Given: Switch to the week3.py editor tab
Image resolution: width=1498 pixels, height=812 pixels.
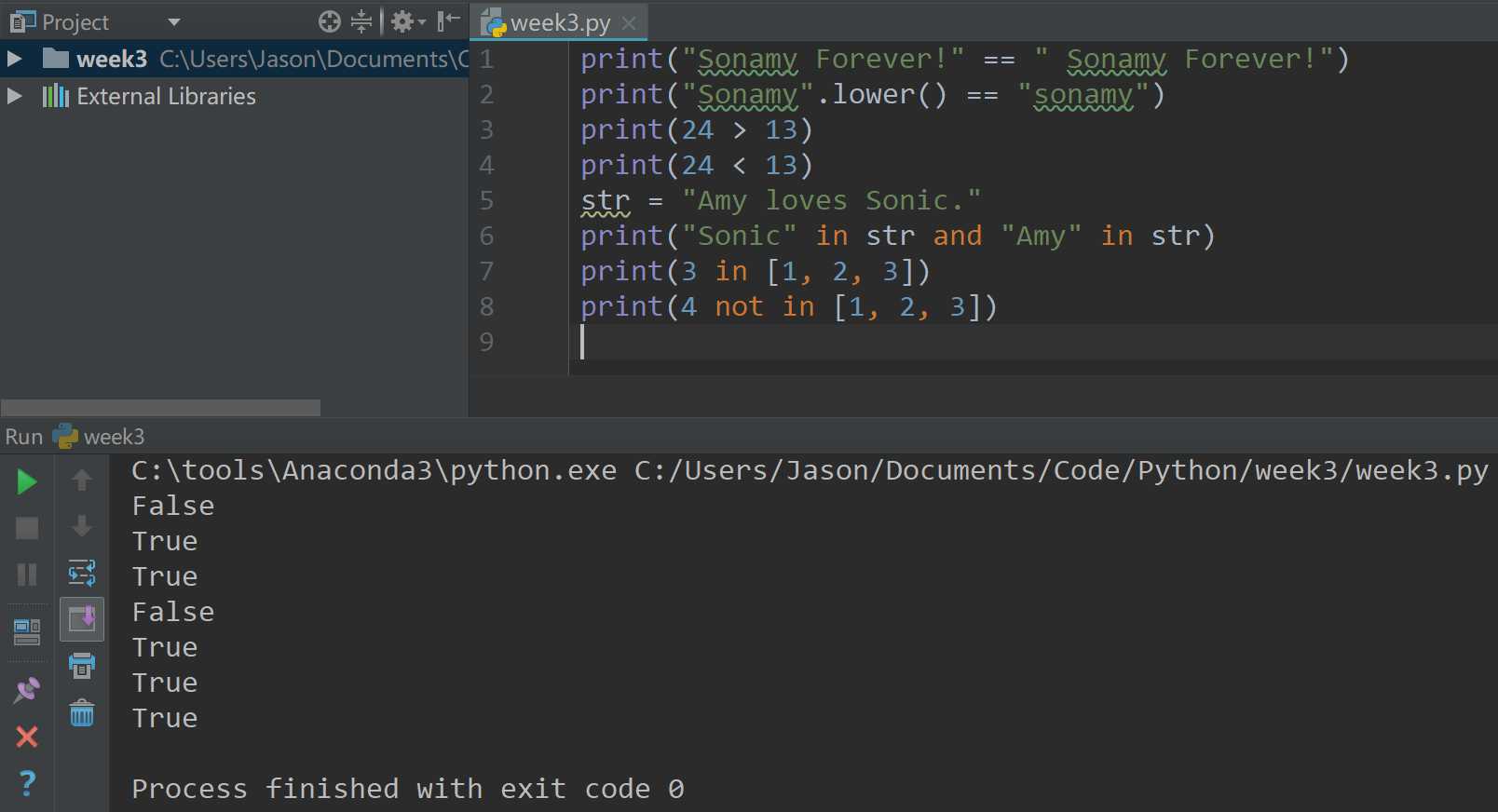Looking at the screenshot, I should 559,22.
